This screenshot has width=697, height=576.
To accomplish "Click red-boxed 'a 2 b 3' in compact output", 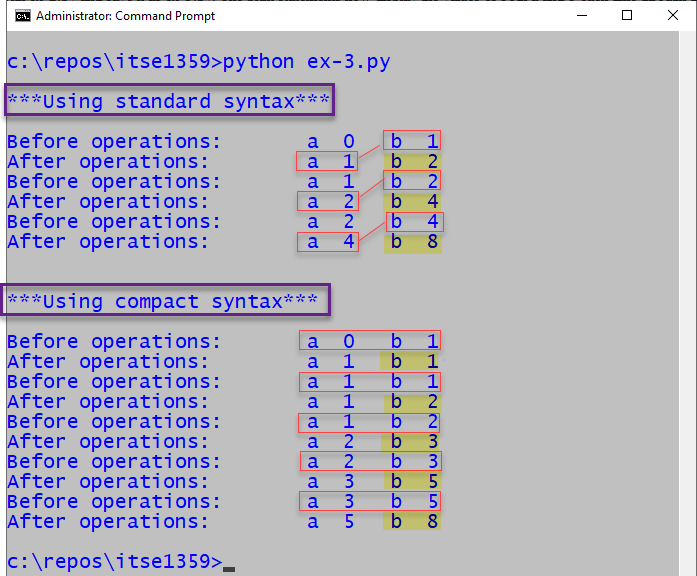I will coord(370,461).
